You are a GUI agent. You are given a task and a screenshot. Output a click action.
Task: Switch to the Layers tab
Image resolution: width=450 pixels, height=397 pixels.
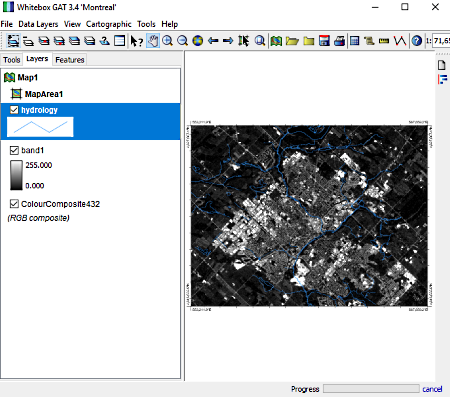coord(37,59)
